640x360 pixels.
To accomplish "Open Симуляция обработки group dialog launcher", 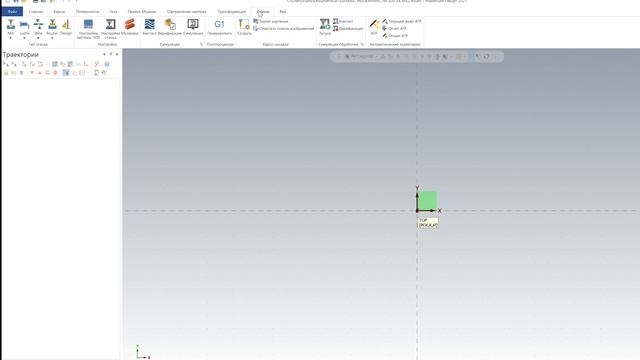I will [x=362, y=44].
